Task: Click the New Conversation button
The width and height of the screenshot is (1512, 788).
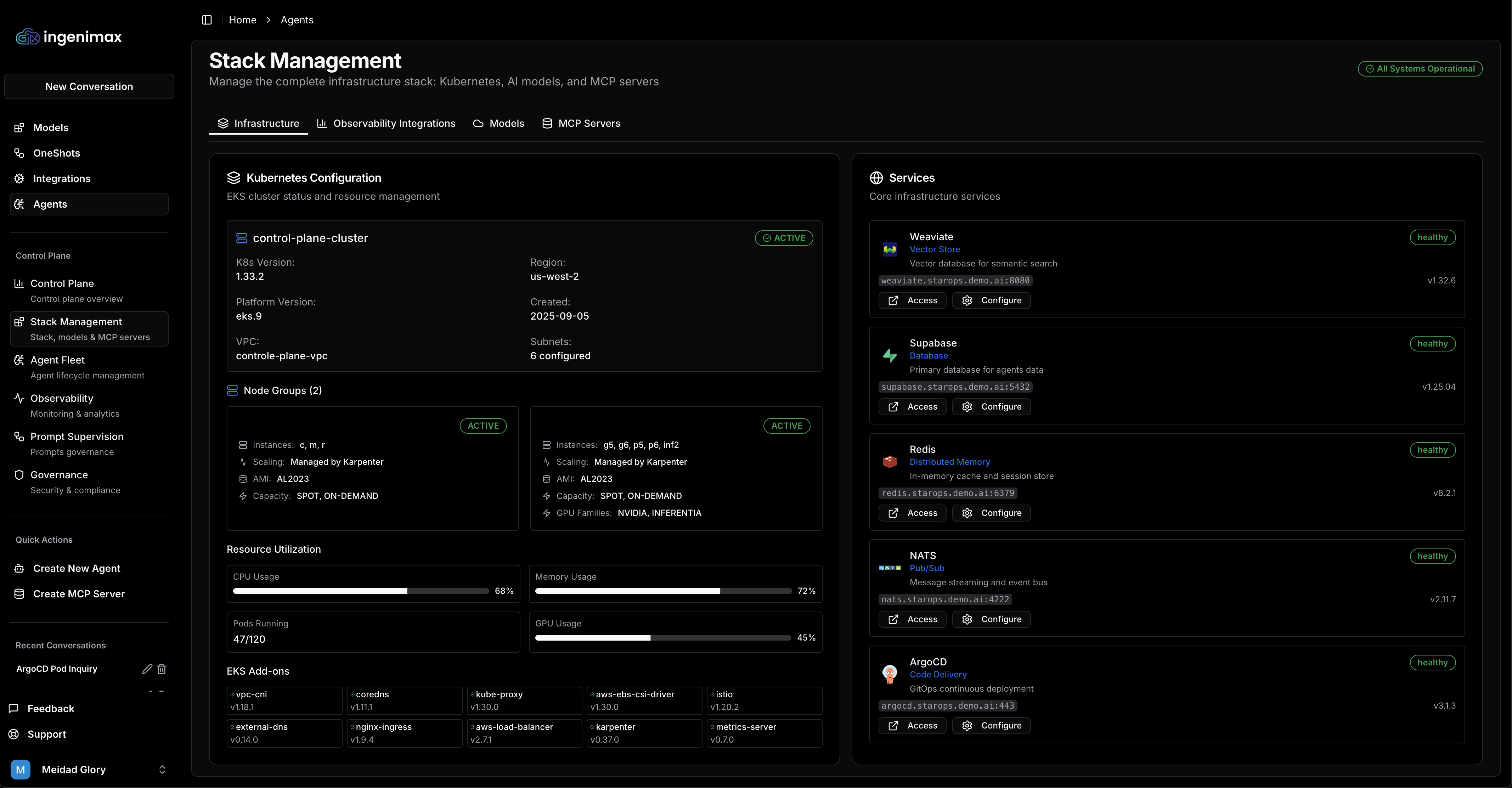Action: [89, 86]
